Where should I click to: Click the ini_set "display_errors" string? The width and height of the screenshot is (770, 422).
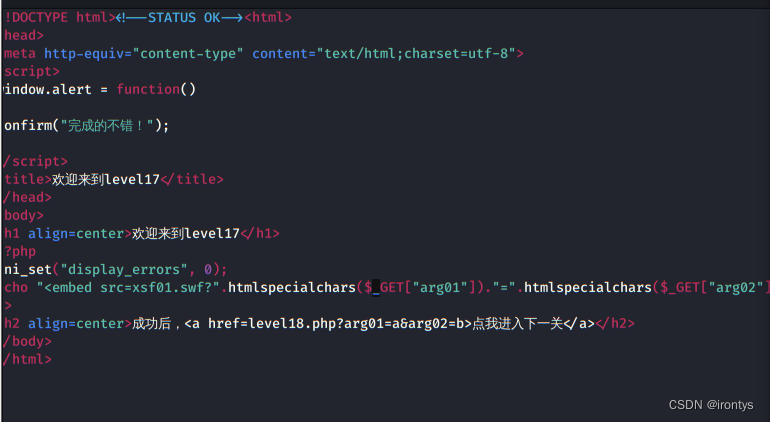124,269
